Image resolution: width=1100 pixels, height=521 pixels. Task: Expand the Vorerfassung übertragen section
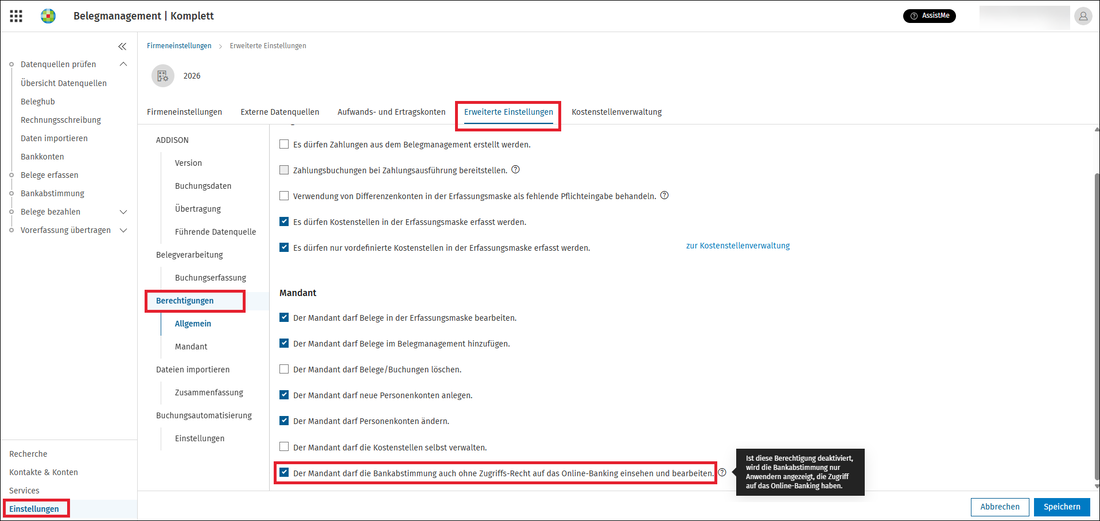click(123, 230)
